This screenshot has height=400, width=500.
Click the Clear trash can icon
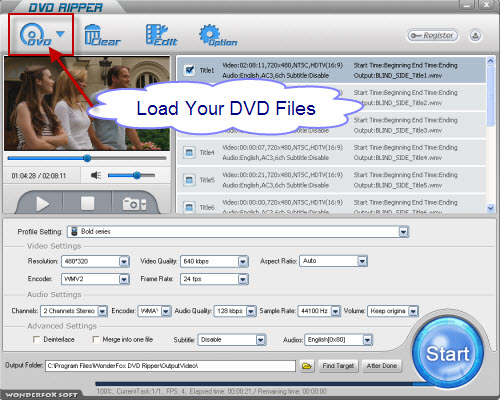[x=101, y=35]
